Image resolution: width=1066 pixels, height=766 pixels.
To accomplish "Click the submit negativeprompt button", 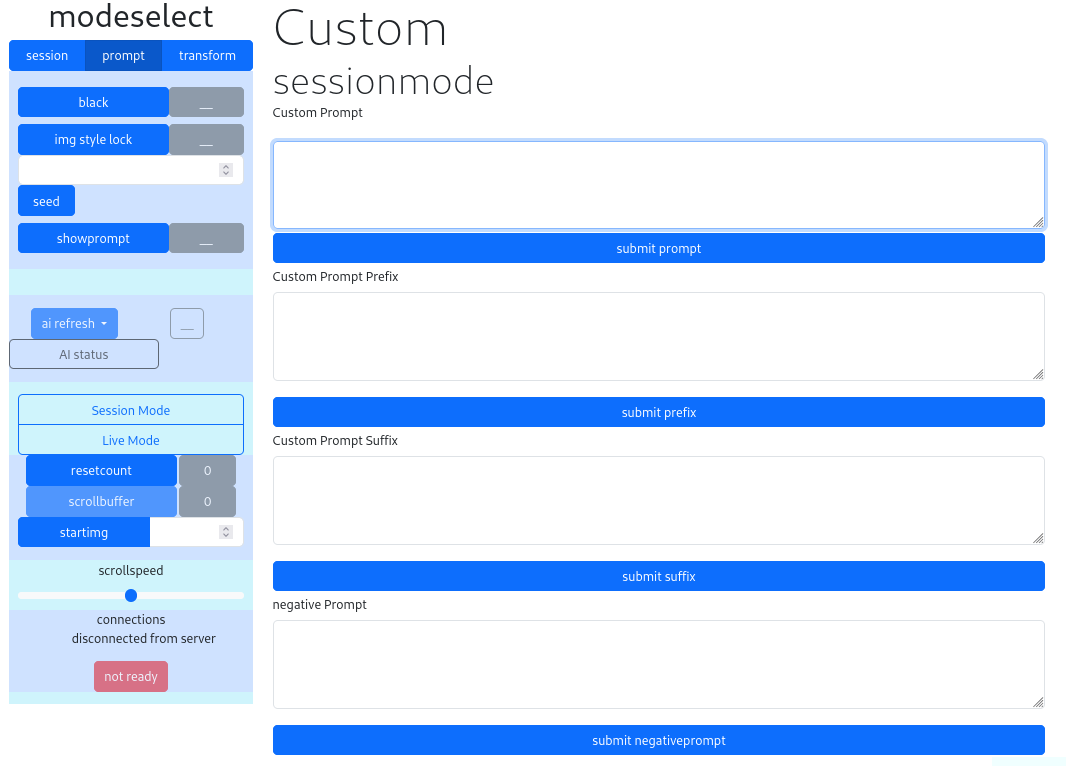I will pos(658,741).
